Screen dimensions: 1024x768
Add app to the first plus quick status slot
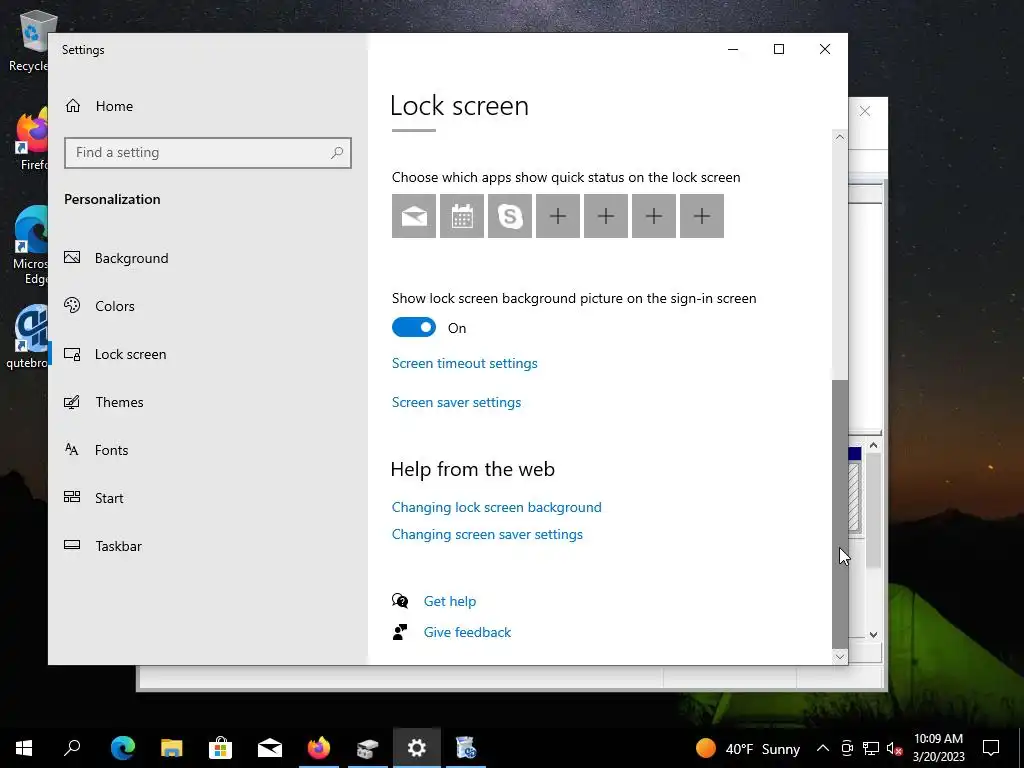pos(558,216)
